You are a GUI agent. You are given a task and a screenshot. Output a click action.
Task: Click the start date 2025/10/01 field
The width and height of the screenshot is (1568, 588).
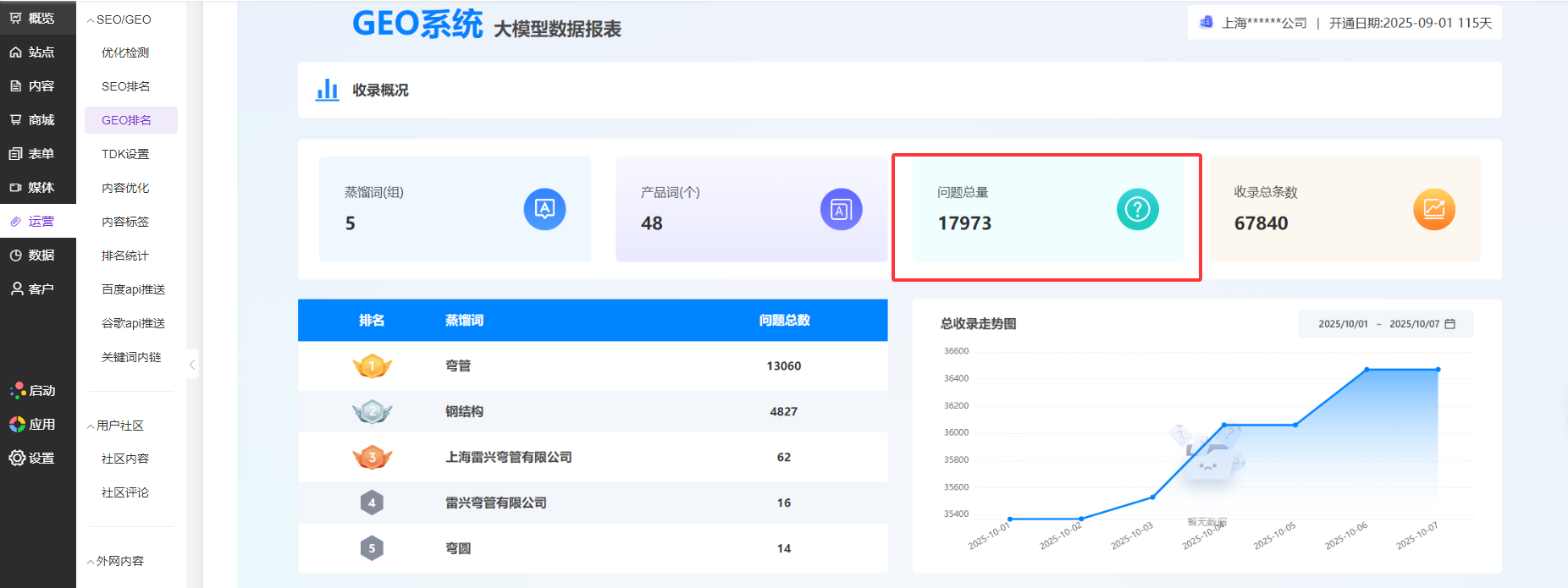pos(1342,324)
